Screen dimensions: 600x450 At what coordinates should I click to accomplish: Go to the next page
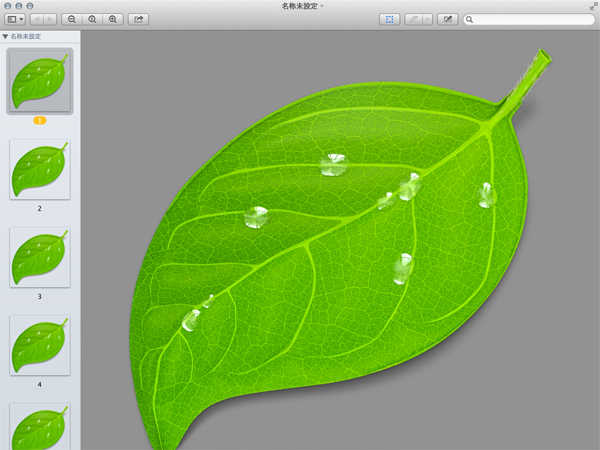[50, 19]
